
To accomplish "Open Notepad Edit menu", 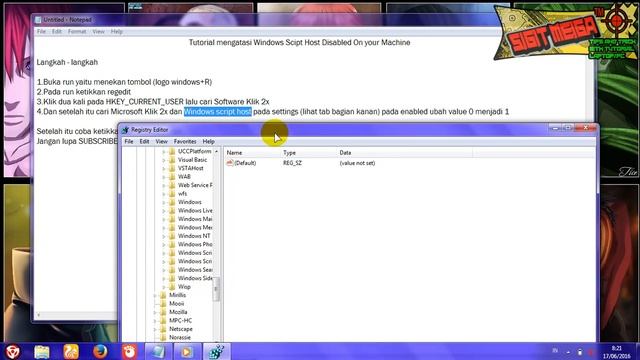I will 57,31.
